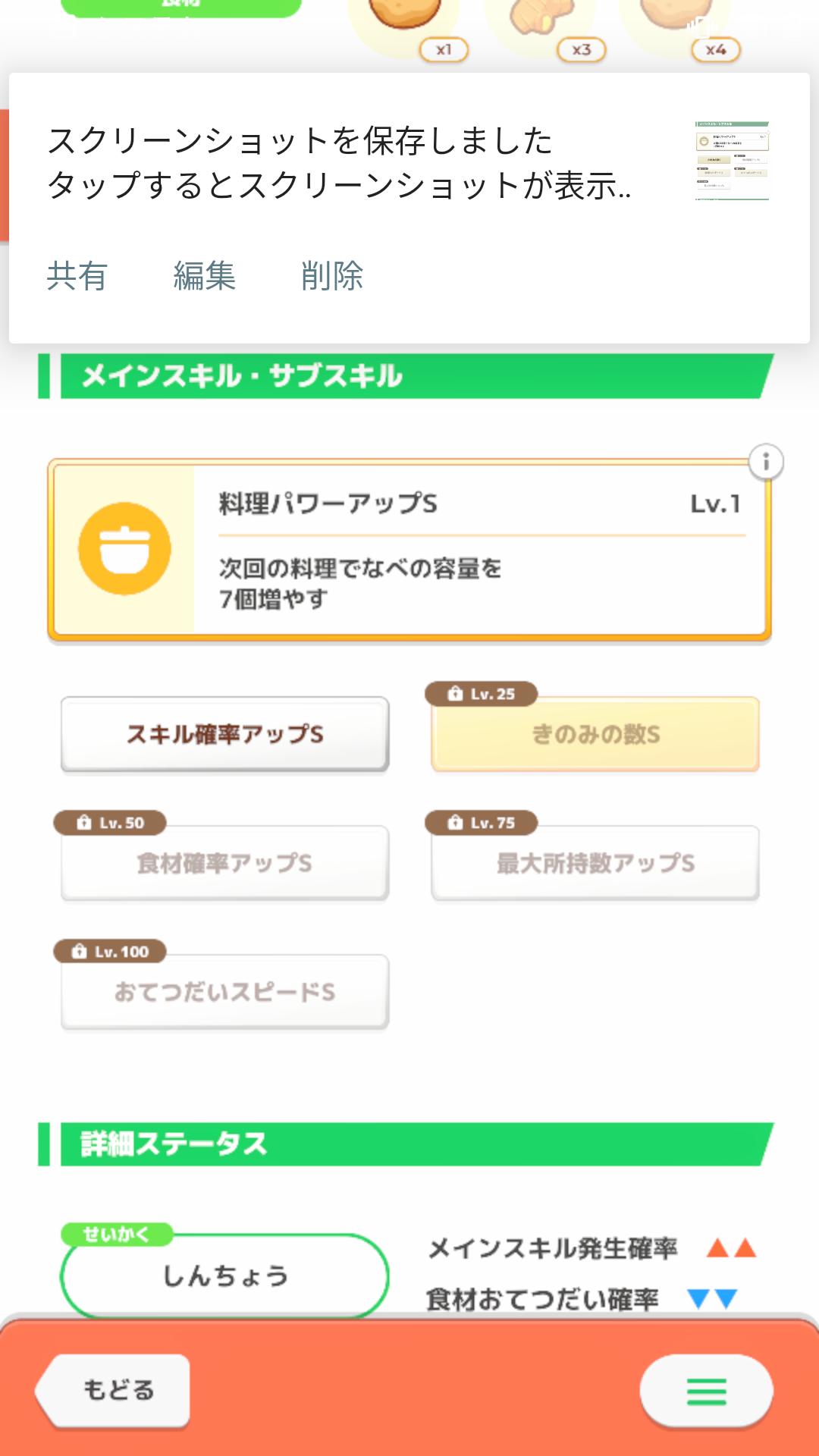Viewport: 819px width, 1456px height.
Task: Tap the locked おてつだいスピードS sub skill
Action: coord(225,992)
